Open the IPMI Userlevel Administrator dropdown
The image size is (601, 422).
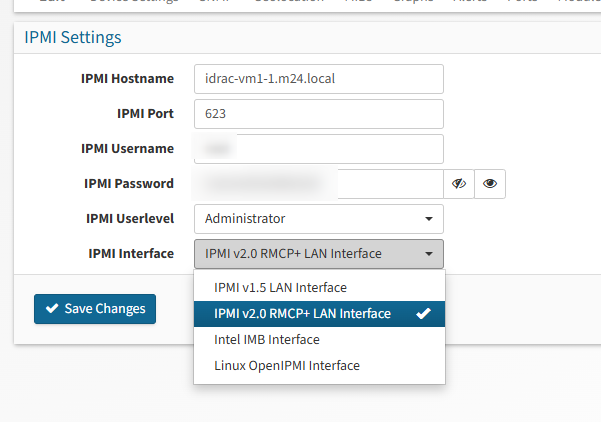318,219
